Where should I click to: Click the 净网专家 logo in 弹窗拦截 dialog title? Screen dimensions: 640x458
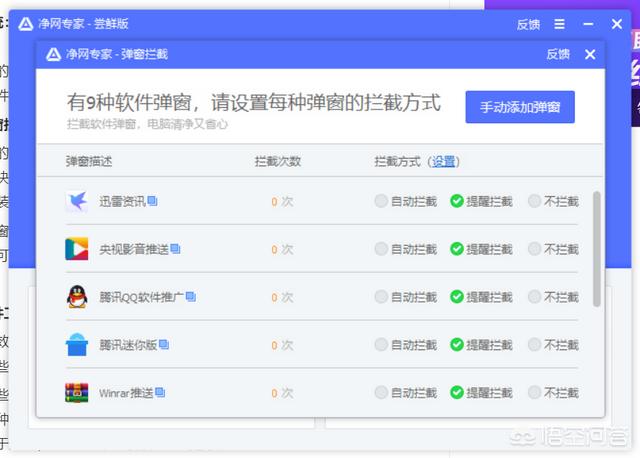coord(53,54)
